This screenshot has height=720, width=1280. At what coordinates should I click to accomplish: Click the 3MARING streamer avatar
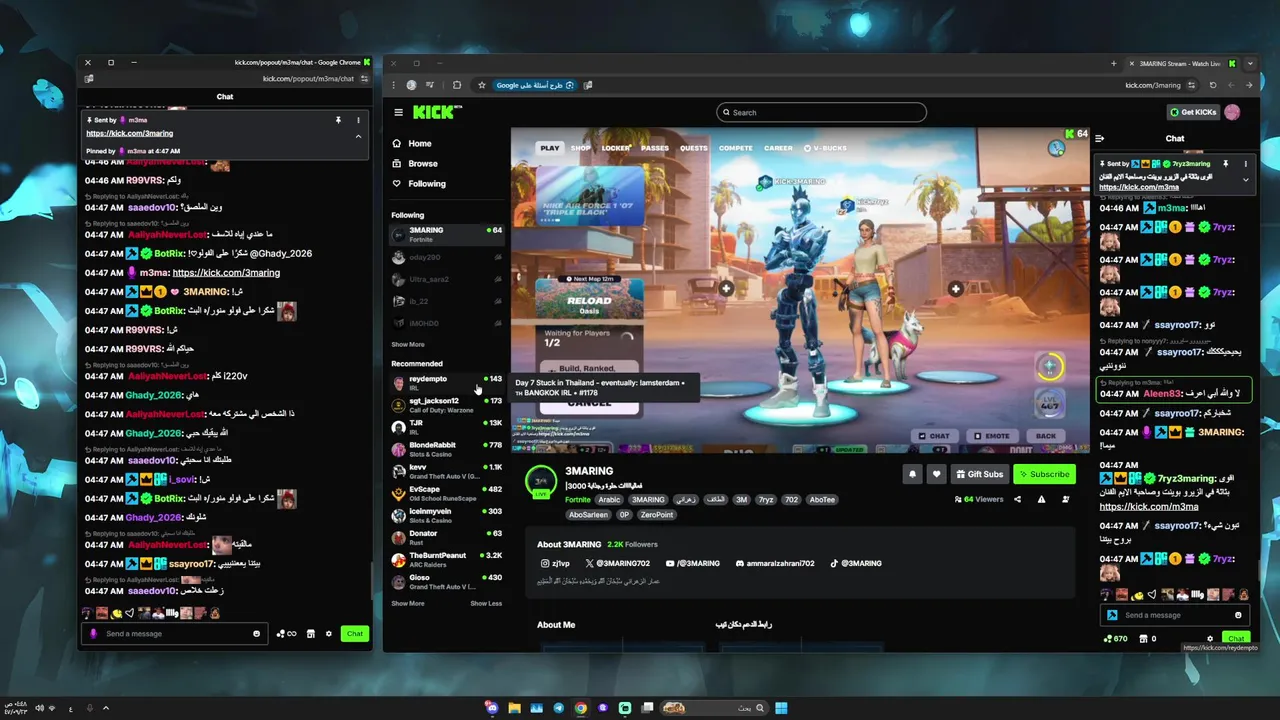point(541,481)
